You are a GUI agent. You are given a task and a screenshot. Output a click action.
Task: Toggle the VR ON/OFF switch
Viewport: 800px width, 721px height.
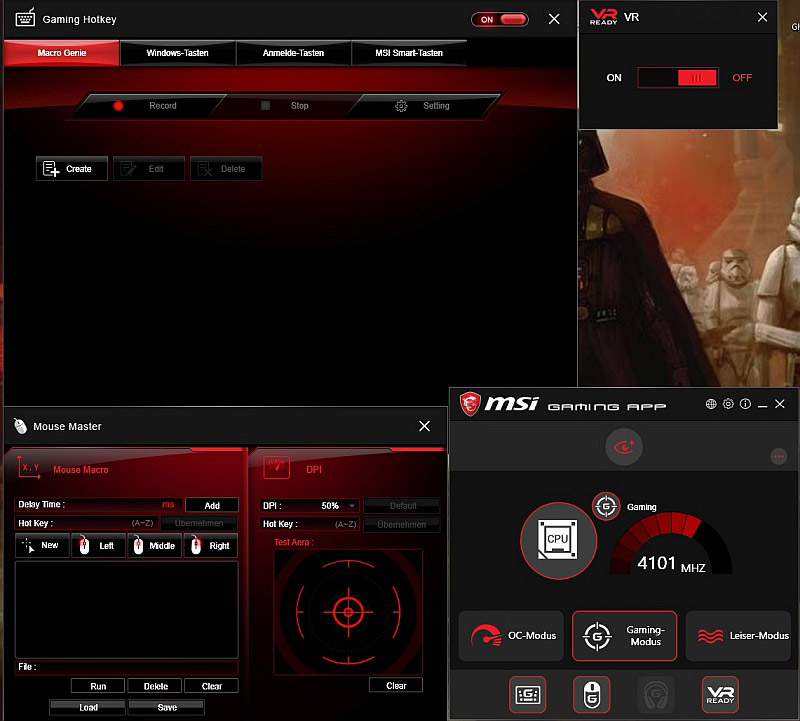click(678, 78)
